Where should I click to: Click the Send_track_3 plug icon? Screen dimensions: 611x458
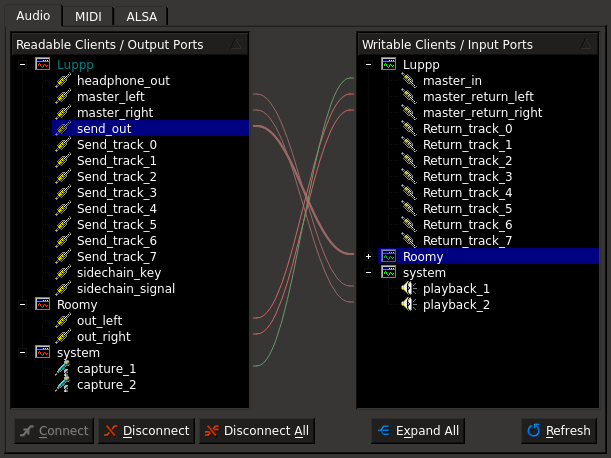[63, 193]
